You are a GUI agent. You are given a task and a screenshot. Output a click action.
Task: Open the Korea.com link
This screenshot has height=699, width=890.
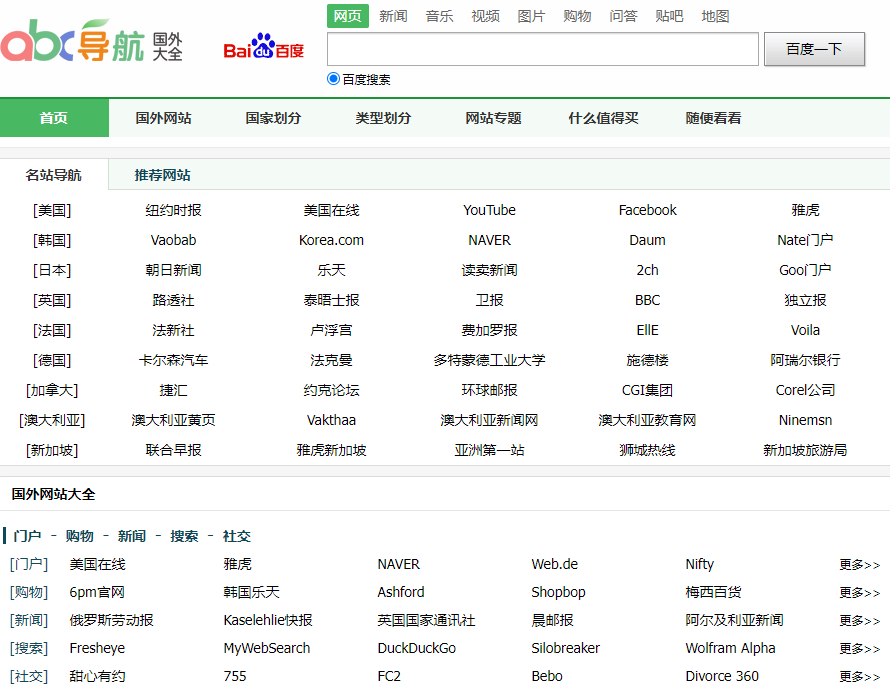pyautogui.click(x=331, y=240)
